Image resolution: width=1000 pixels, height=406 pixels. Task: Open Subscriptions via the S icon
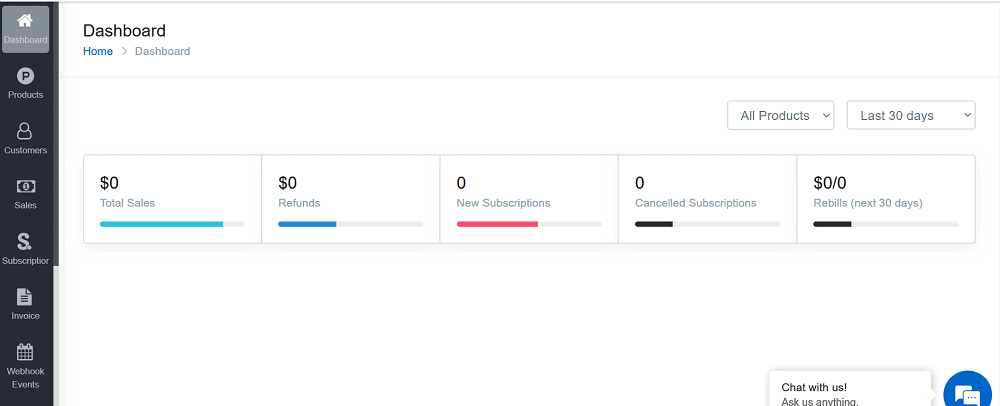[25, 242]
